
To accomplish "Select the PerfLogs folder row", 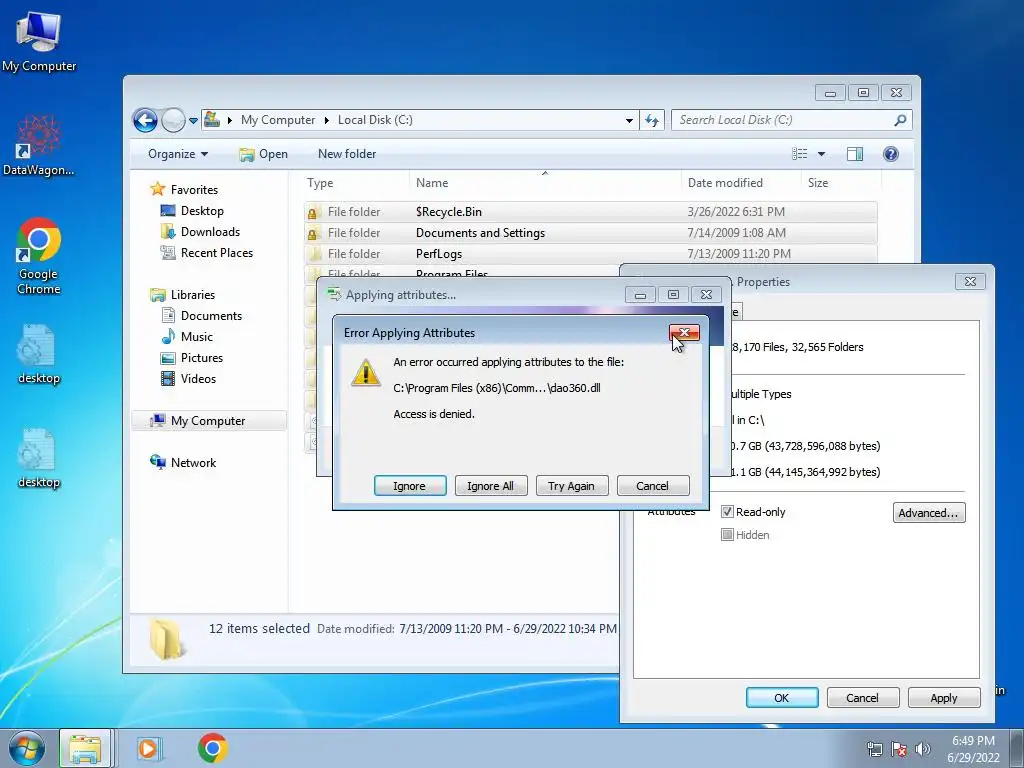I will coord(590,253).
